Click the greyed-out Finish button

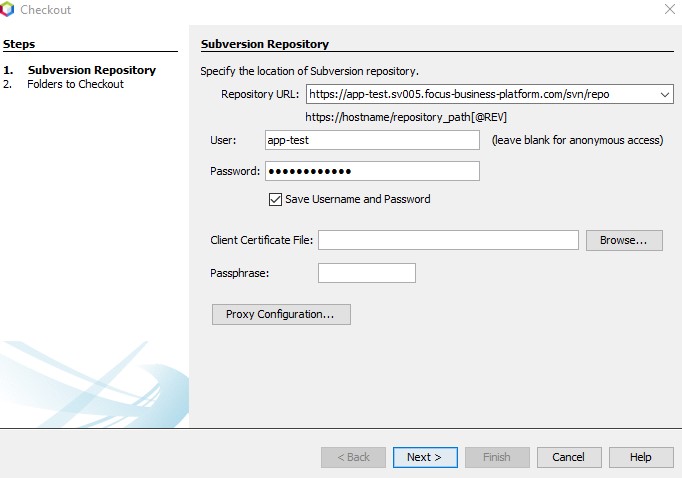(x=497, y=458)
